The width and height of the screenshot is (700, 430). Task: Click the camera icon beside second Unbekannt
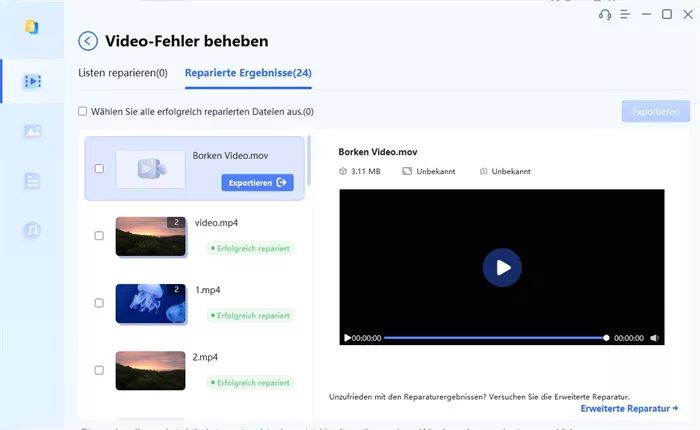click(483, 171)
